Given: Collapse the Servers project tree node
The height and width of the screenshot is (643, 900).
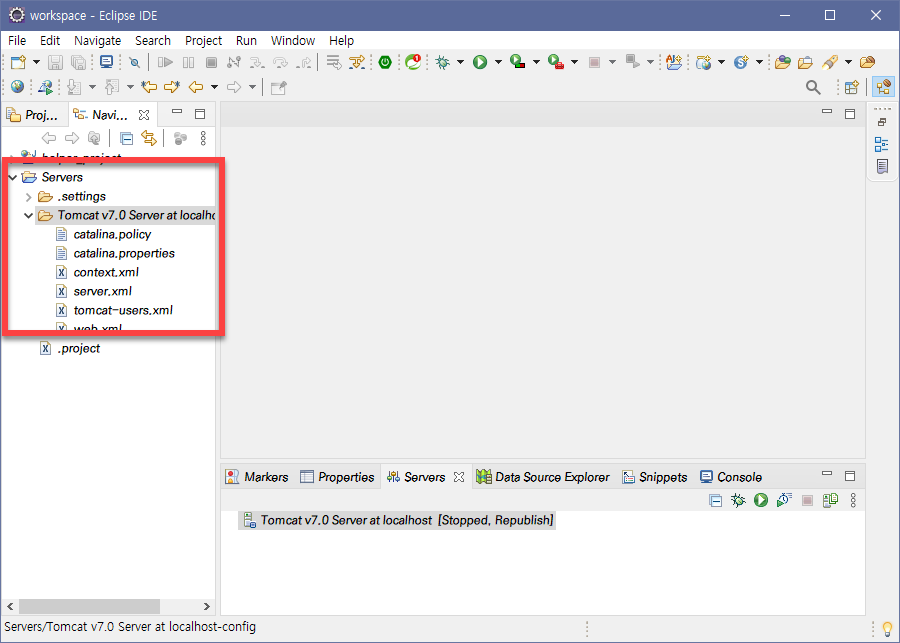Looking at the screenshot, I should [x=13, y=177].
